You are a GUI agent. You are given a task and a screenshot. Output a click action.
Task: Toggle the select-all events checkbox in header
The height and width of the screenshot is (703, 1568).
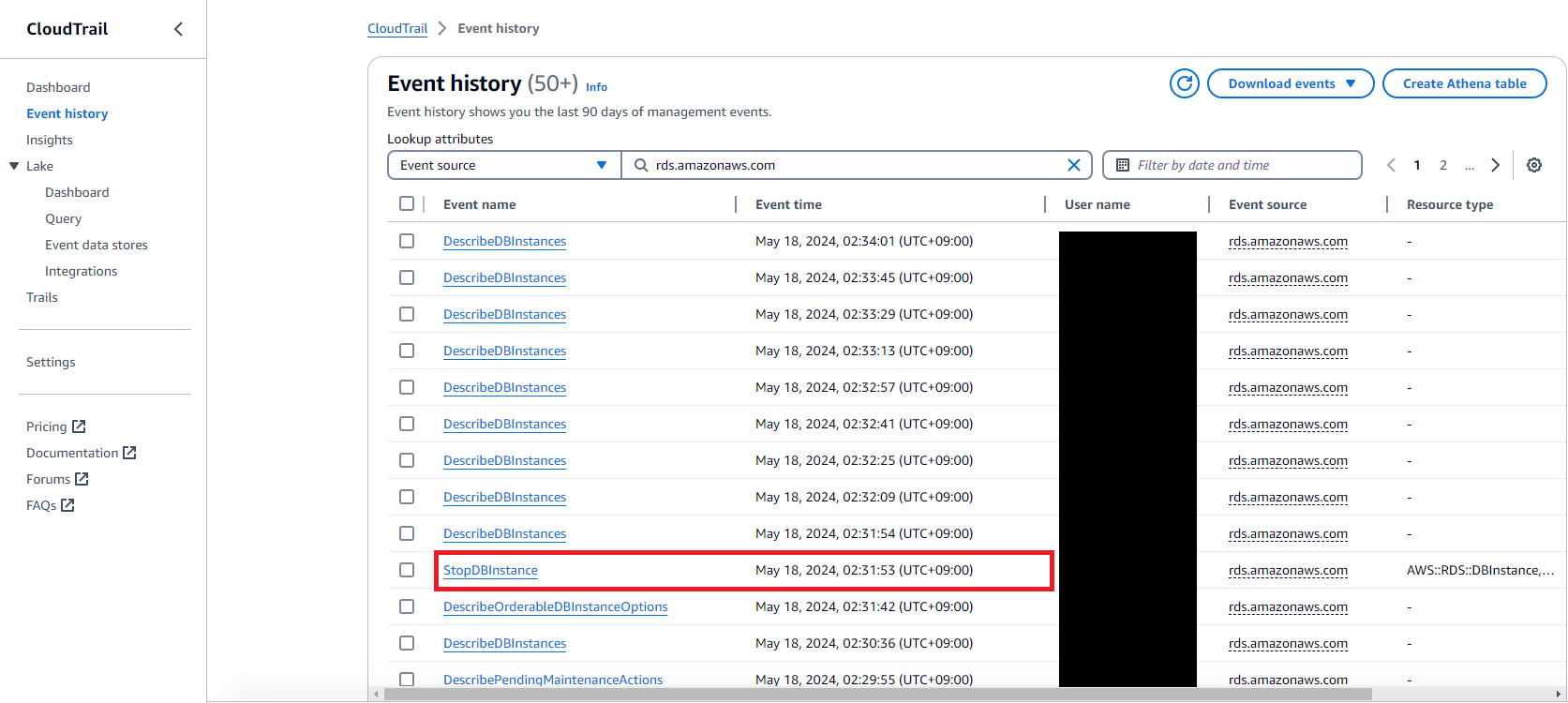click(x=407, y=203)
